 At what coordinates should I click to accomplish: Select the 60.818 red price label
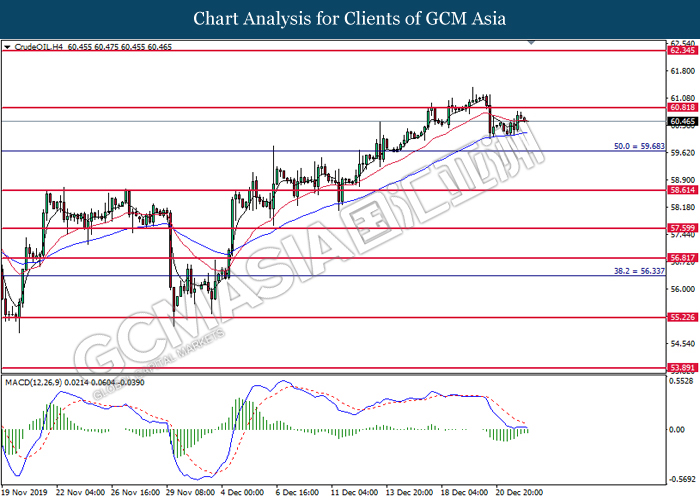click(682, 108)
